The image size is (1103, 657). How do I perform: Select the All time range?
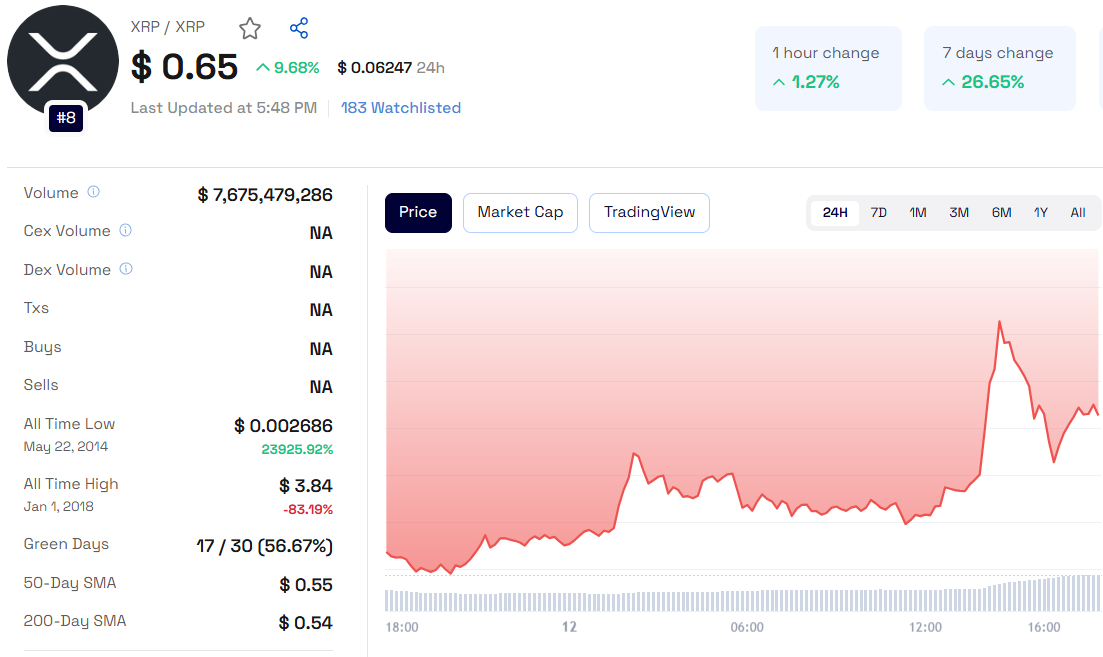pyautogui.click(x=1078, y=212)
